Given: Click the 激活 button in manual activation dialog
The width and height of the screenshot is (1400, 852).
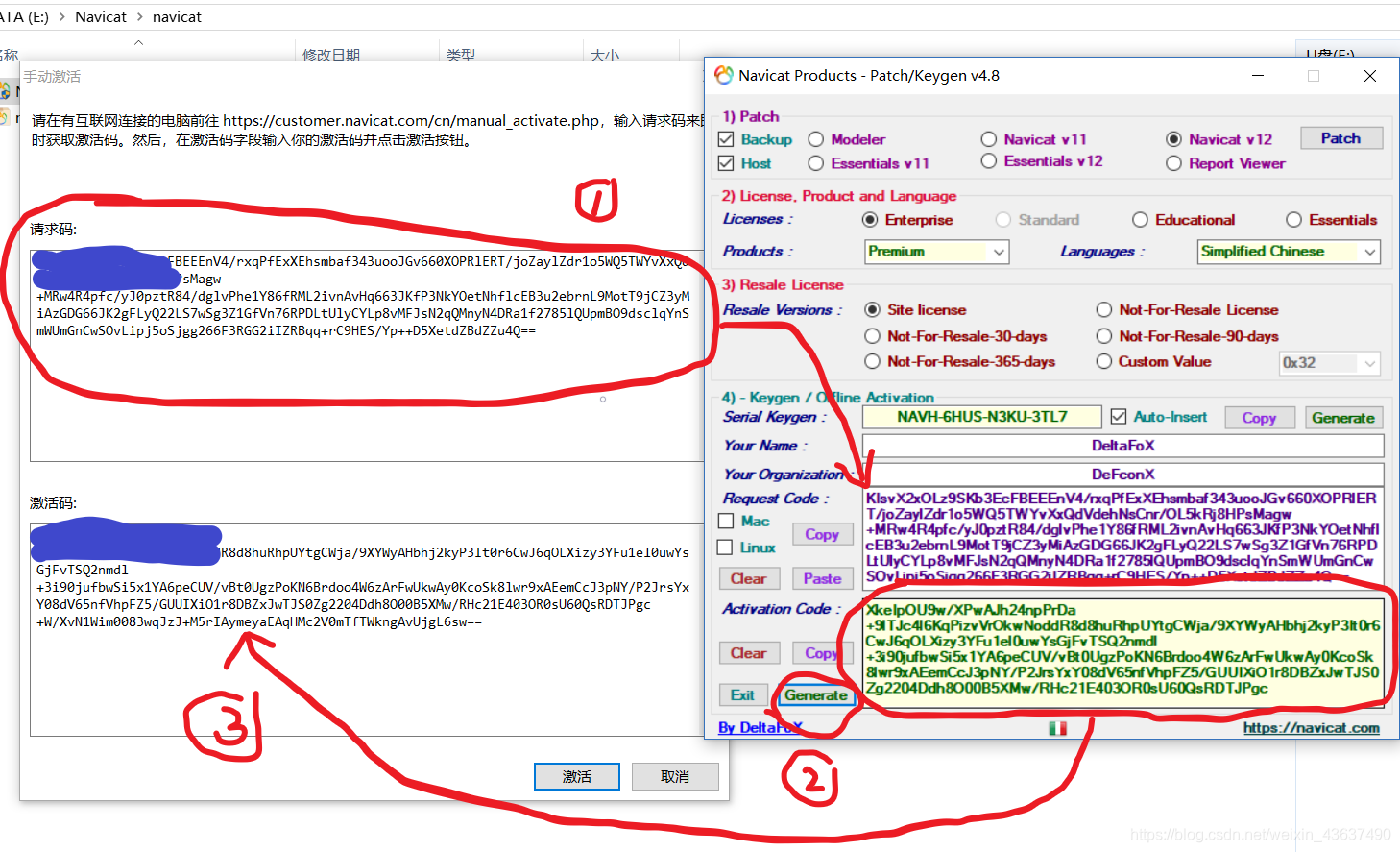Looking at the screenshot, I should click(577, 776).
